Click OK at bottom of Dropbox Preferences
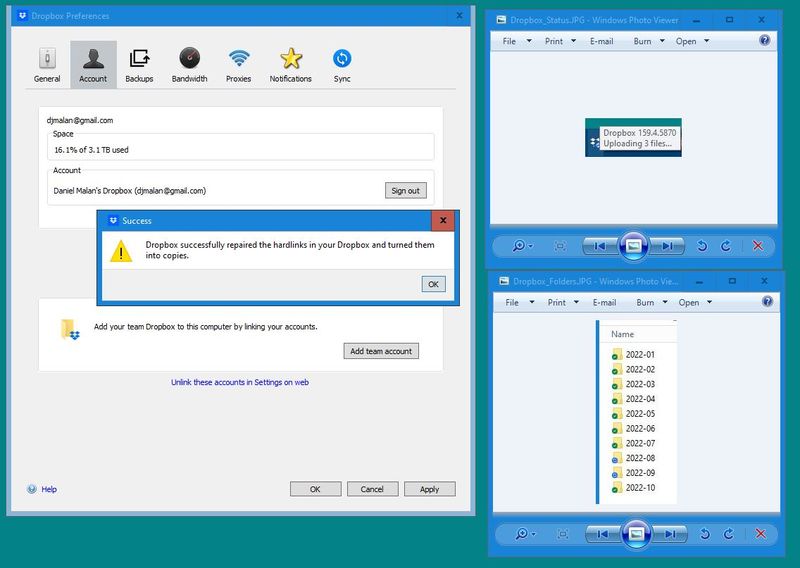 [315, 489]
